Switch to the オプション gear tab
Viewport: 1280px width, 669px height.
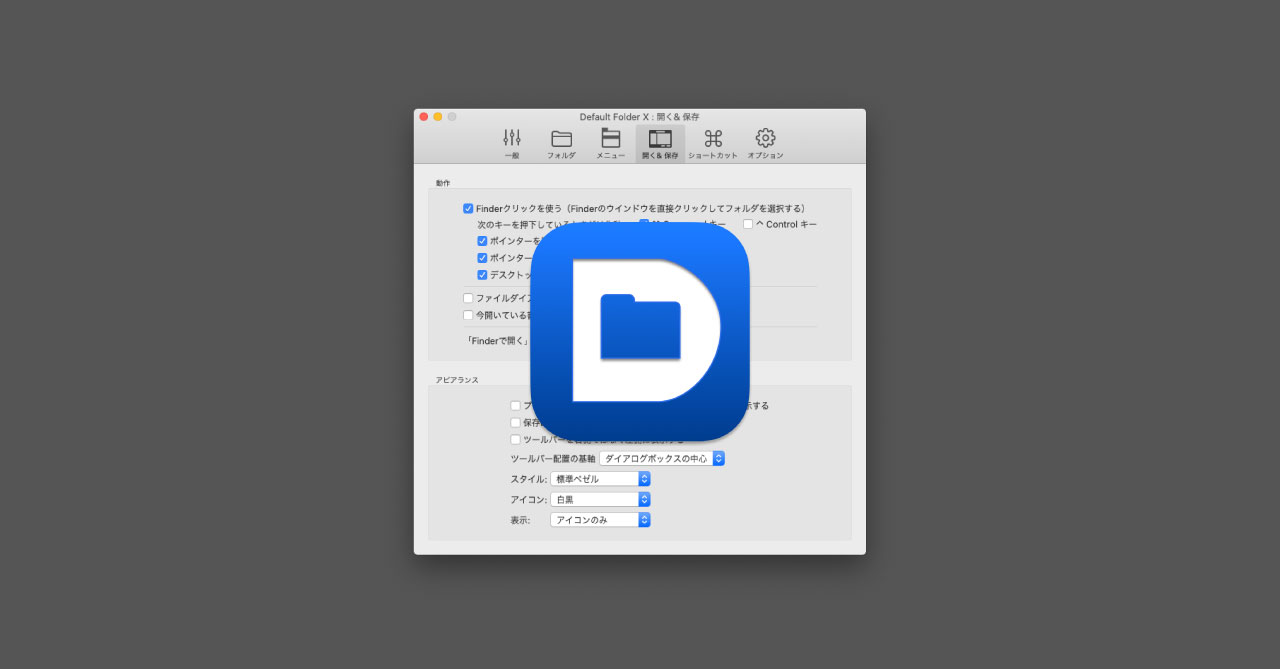(765, 142)
